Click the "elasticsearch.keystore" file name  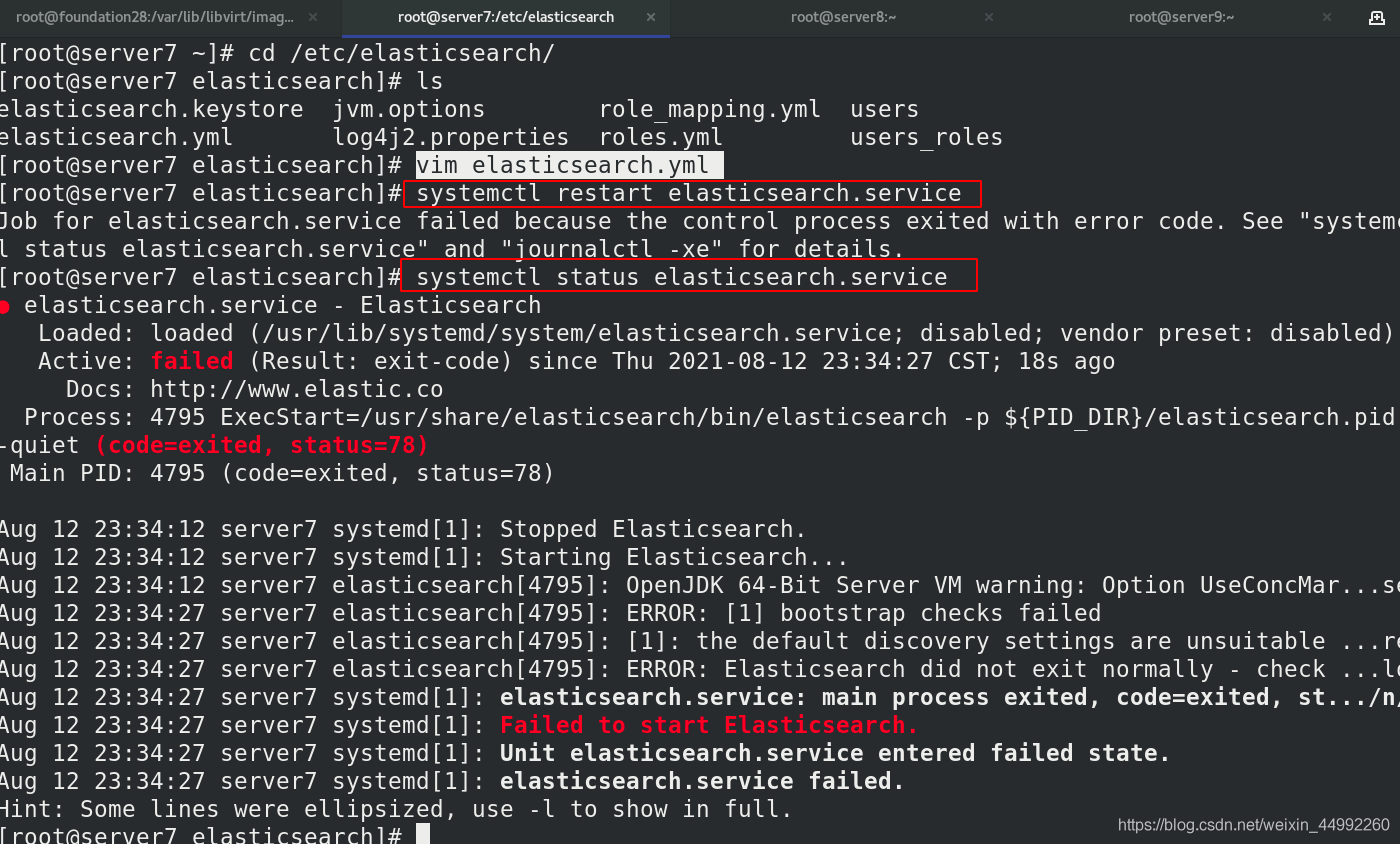click(x=151, y=109)
